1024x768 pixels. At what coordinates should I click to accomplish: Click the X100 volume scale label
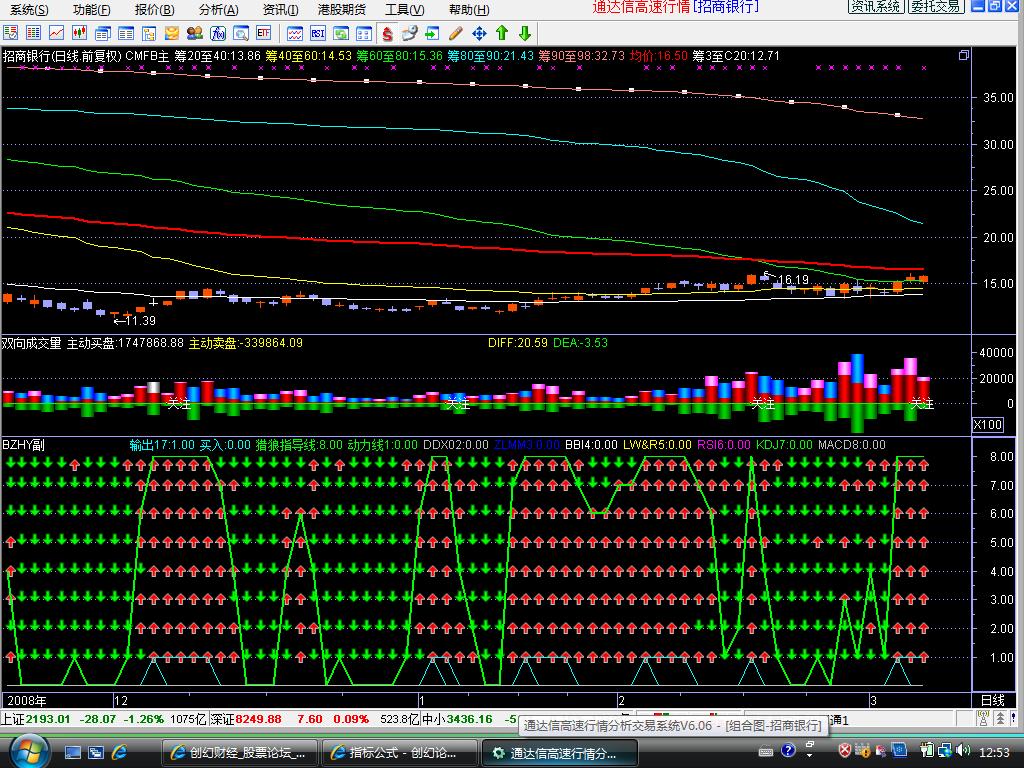pyautogui.click(x=987, y=424)
